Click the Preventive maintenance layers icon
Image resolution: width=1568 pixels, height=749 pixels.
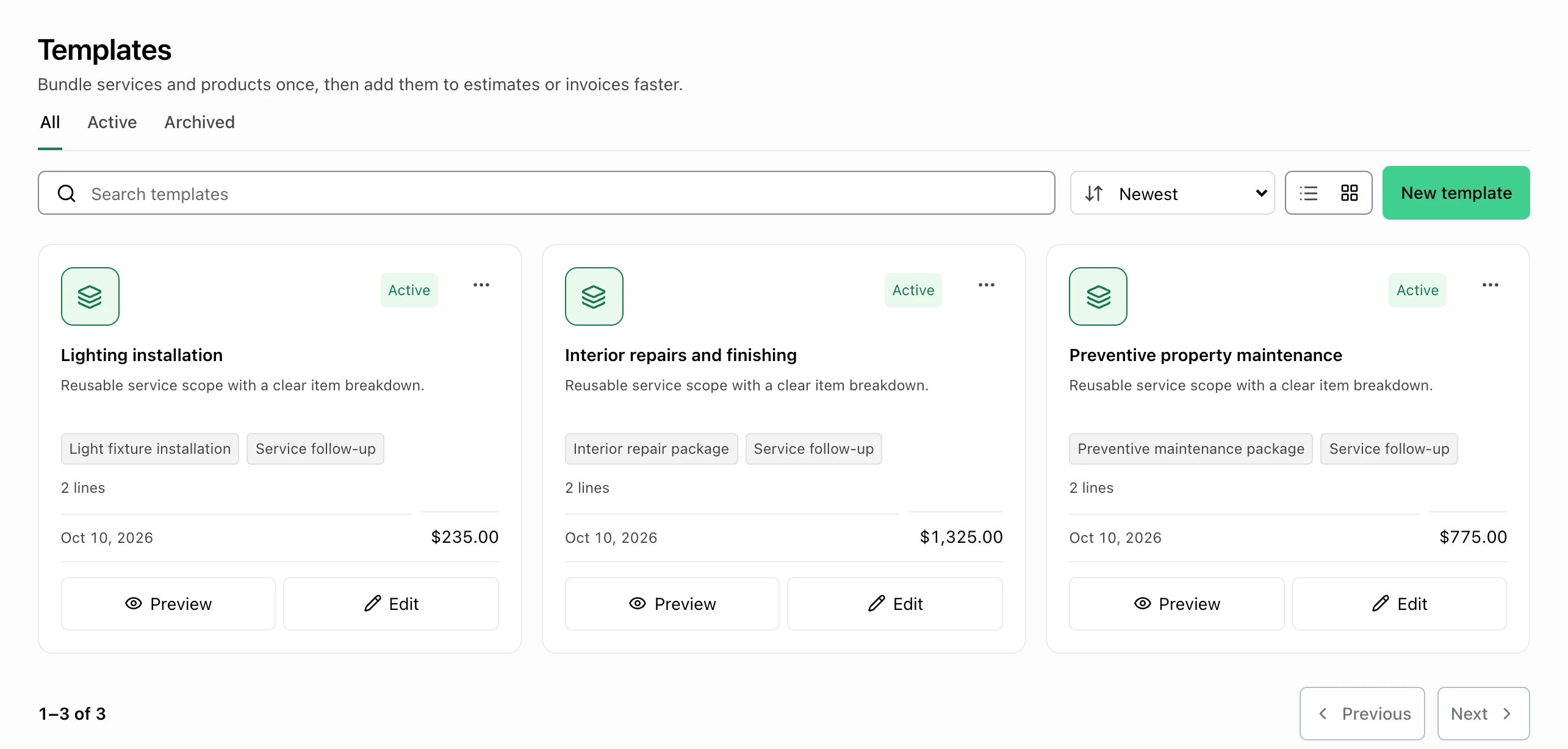pos(1098,296)
